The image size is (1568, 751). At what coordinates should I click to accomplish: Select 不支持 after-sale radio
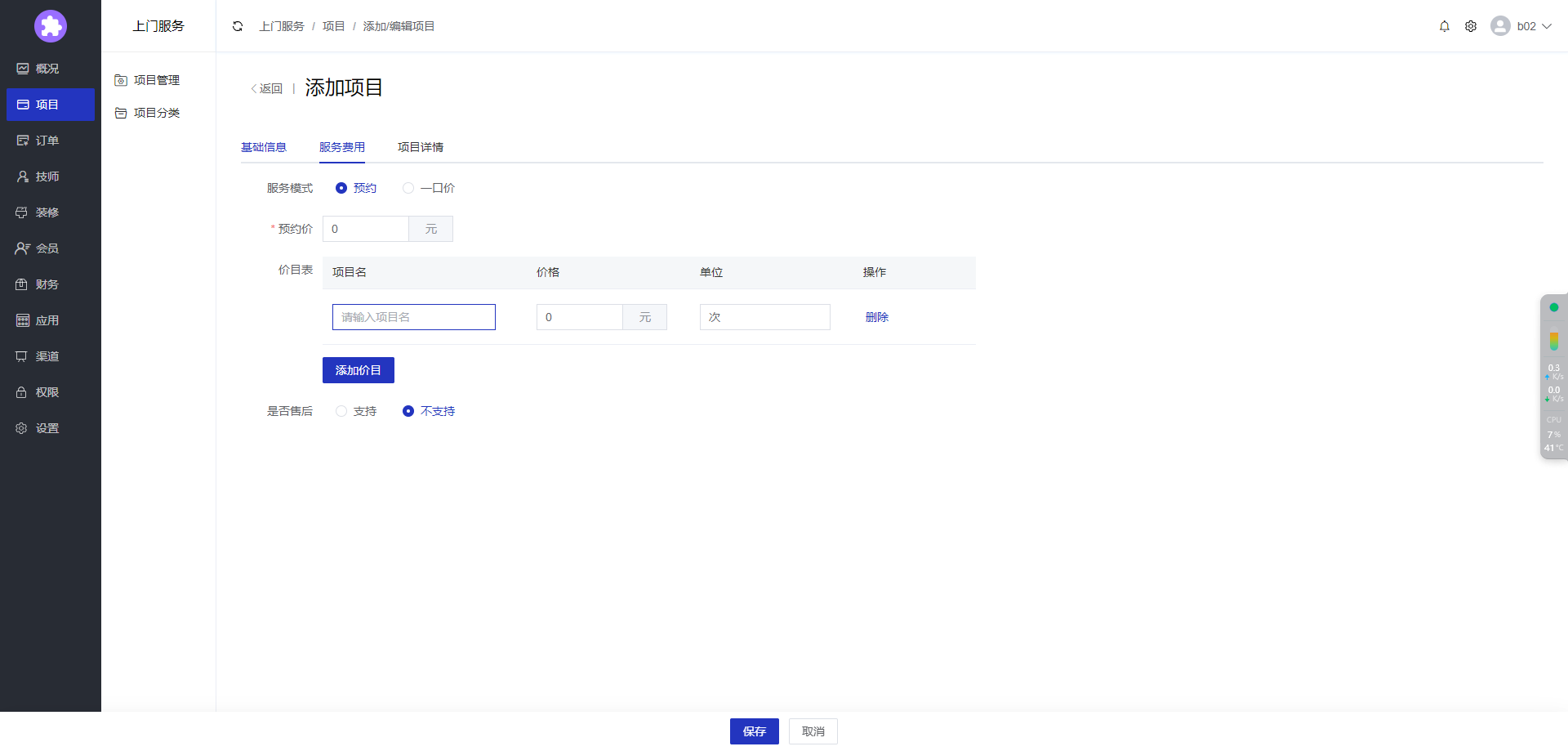(x=408, y=411)
